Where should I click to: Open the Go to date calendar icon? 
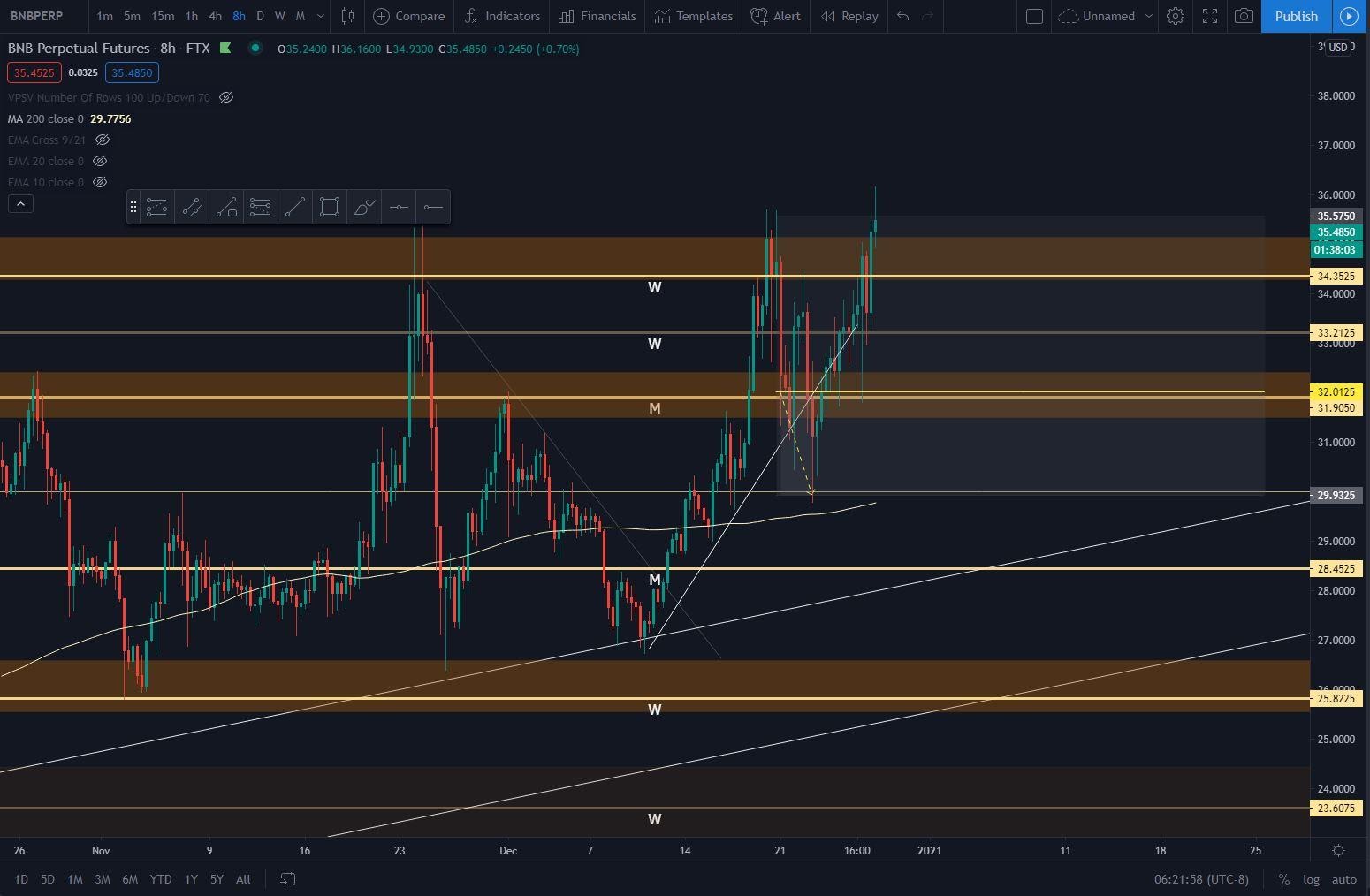[287, 879]
